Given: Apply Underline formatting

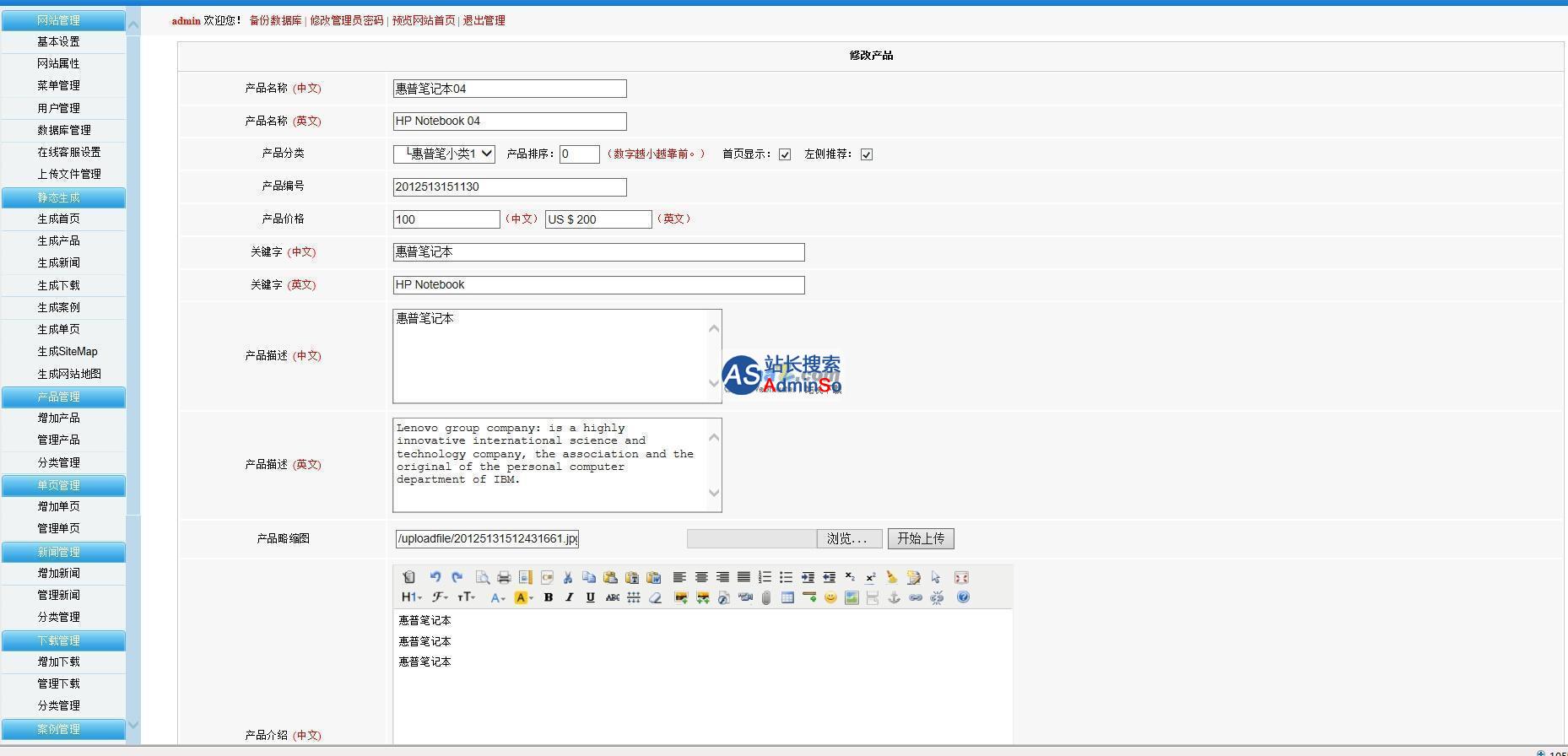Looking at the screenshot, I should coord(591,597).
